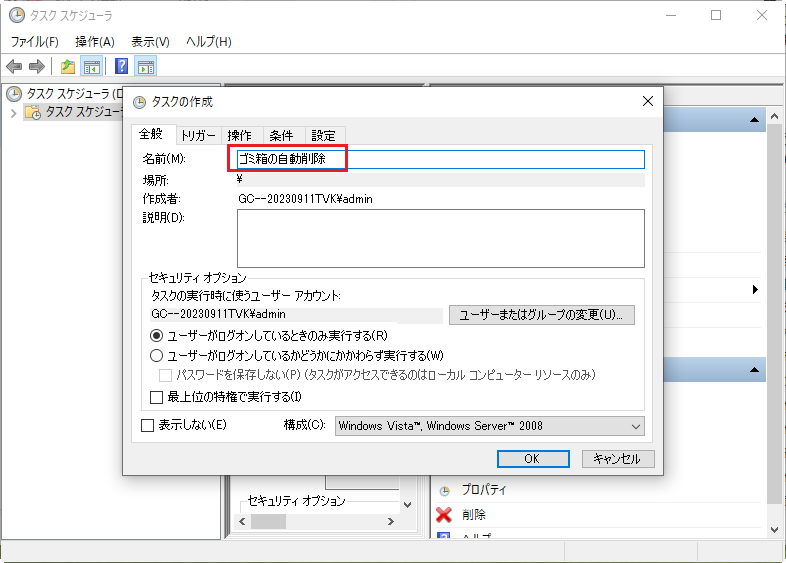
Task: Expand the タスク スケジューラ library tree arrow
Action: (14, 113)
